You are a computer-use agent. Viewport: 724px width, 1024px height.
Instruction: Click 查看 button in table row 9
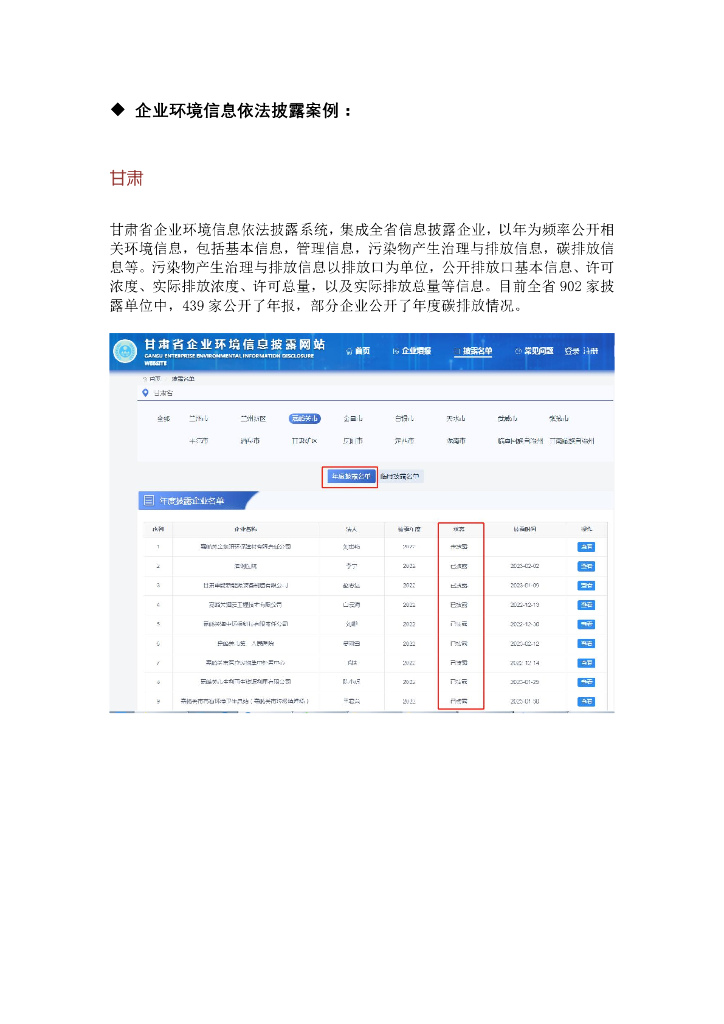point(586,701)
